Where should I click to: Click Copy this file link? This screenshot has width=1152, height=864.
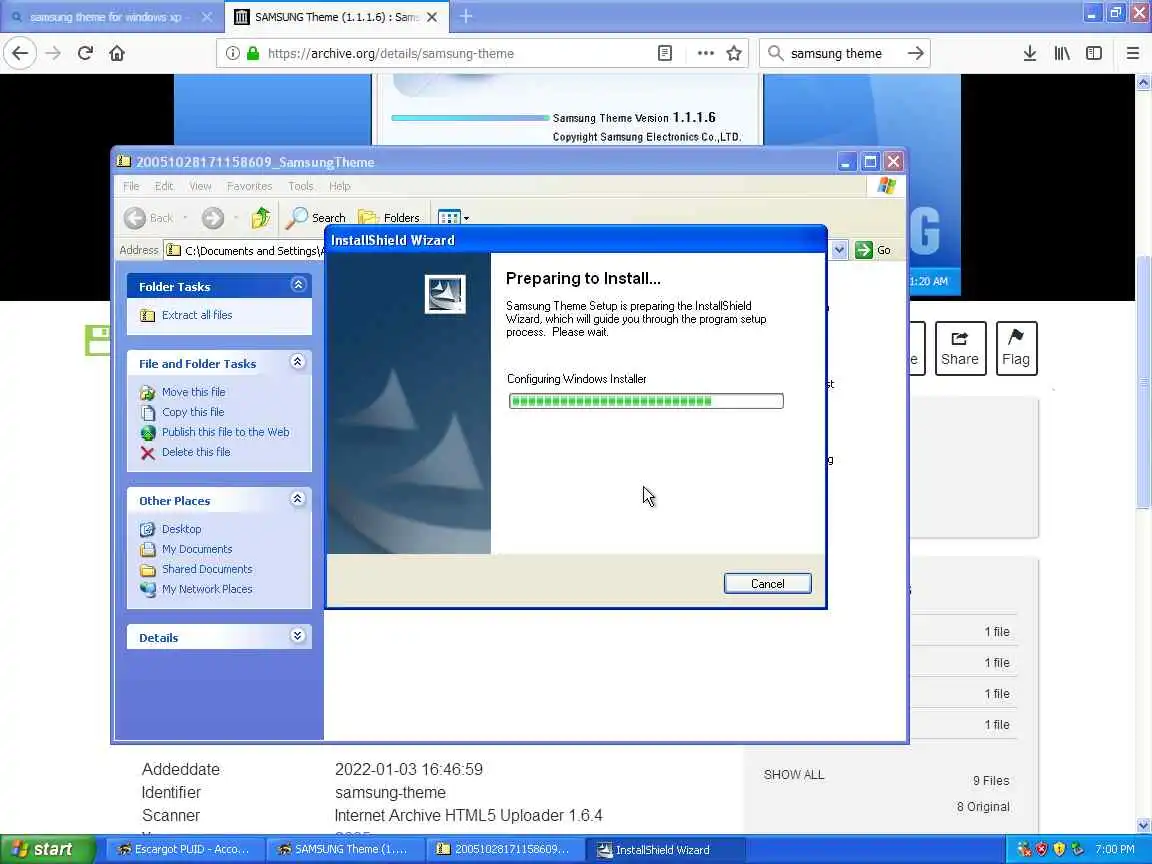click(x=192, y=412)
